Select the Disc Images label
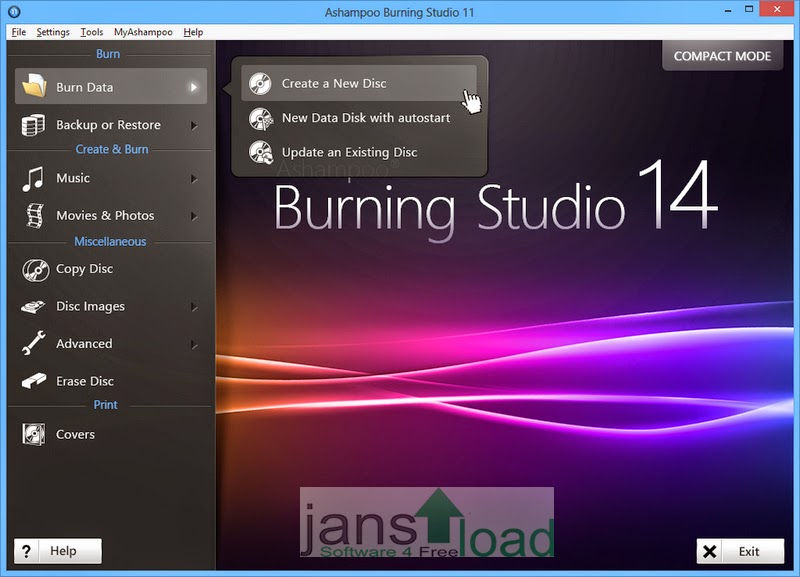Viewport: 800px width, 577px height. 90,306
